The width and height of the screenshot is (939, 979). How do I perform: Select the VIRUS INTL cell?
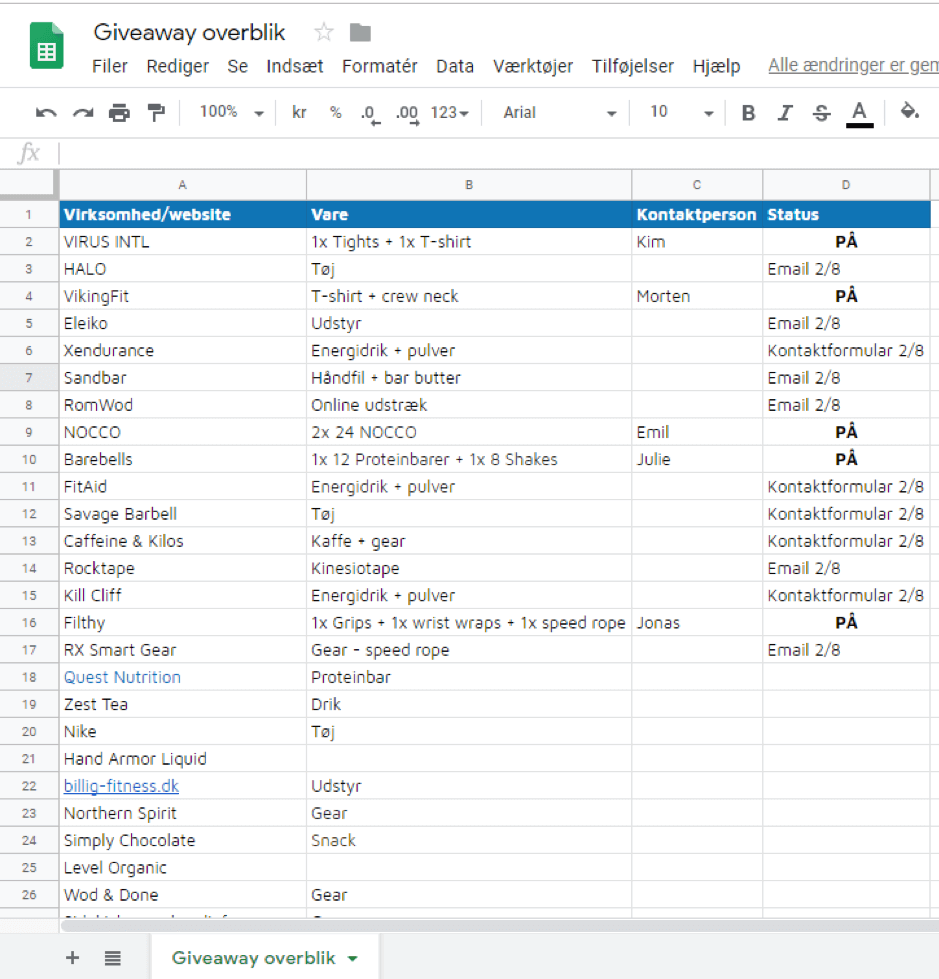pos(182,242)
